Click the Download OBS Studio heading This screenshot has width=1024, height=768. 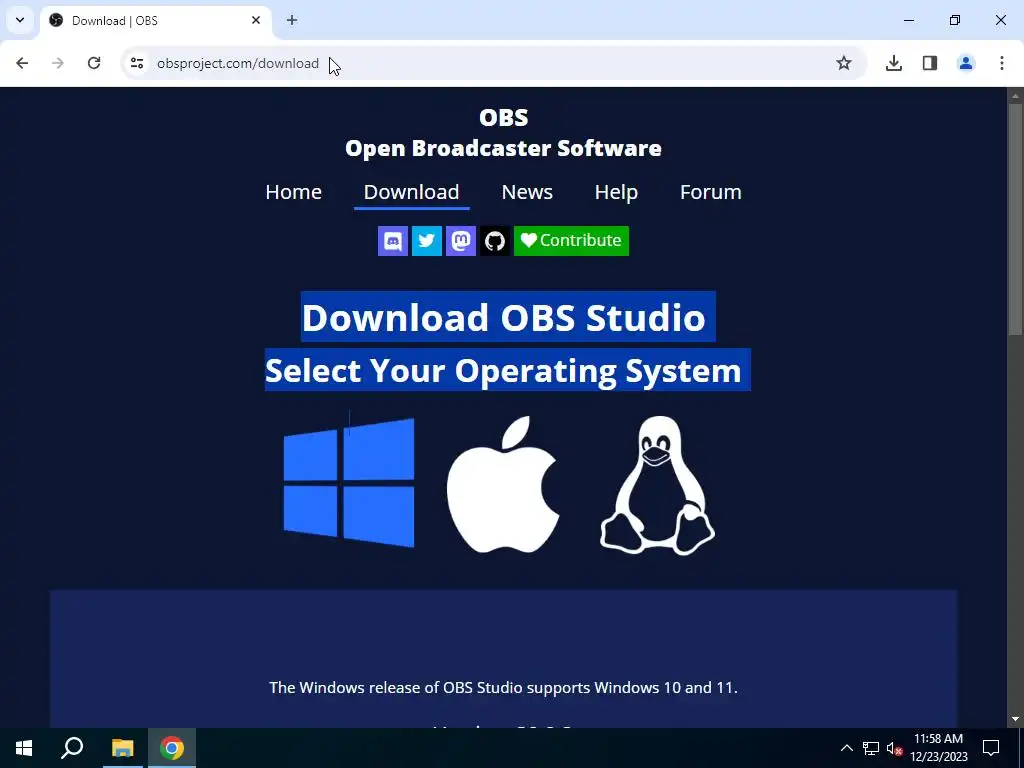pyautogui.click(x=504, y=317)
